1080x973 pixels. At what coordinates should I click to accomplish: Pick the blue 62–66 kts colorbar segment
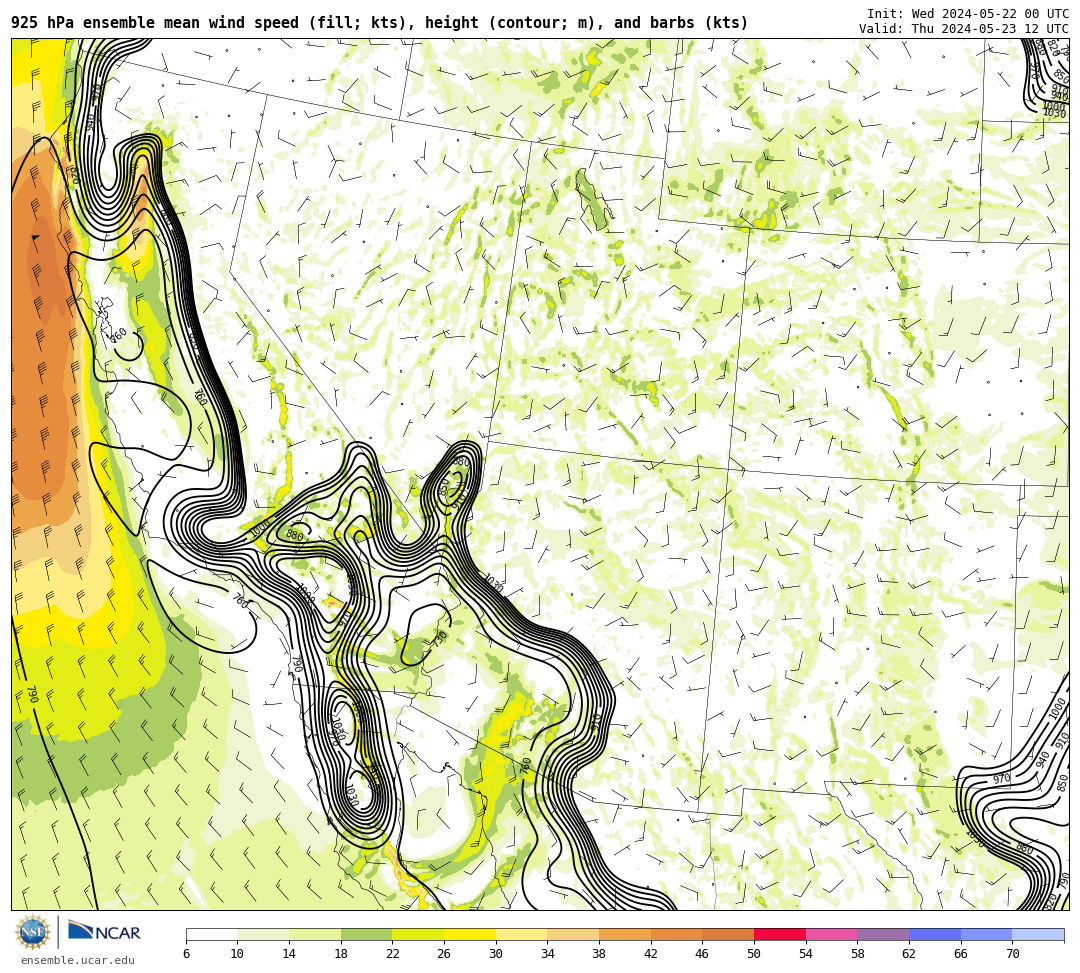pyautogui.click(x=935, y=934)
